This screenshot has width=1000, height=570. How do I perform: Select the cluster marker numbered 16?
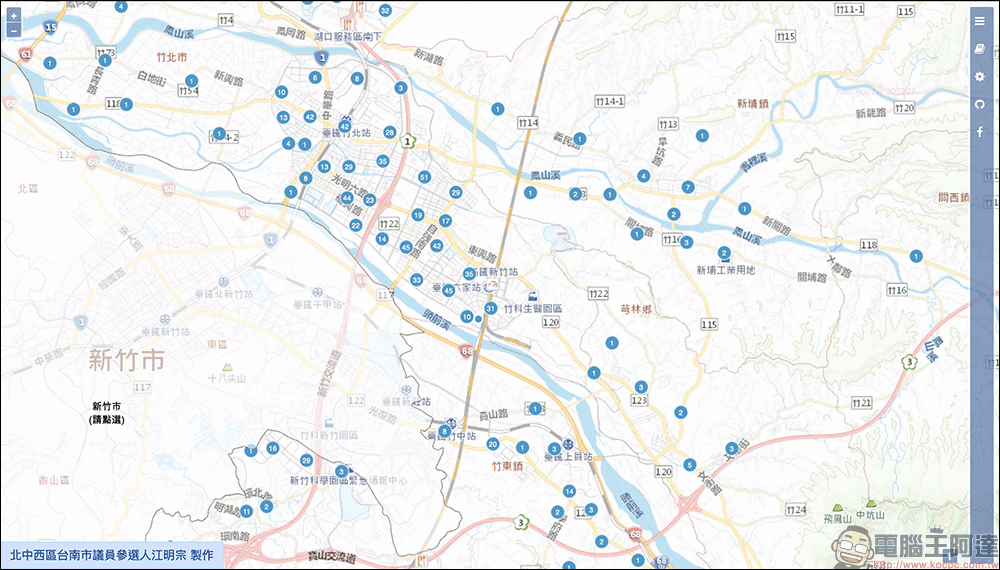point(272,449)
